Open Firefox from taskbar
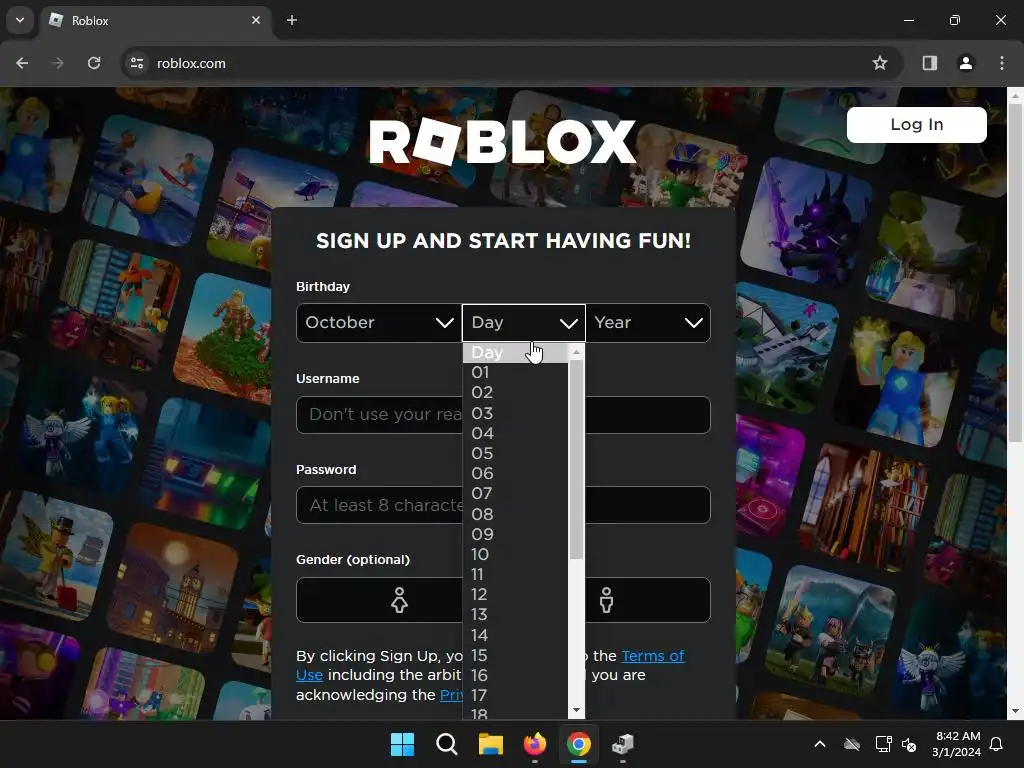Screen dimensions: 1024x768 click(x=535, y=744)
